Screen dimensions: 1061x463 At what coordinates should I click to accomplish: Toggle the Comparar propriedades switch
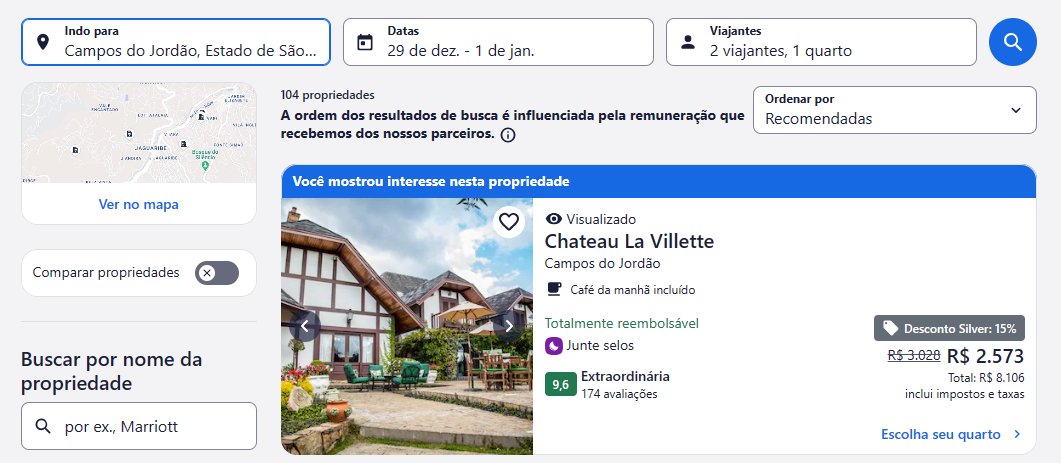point(217,273)
